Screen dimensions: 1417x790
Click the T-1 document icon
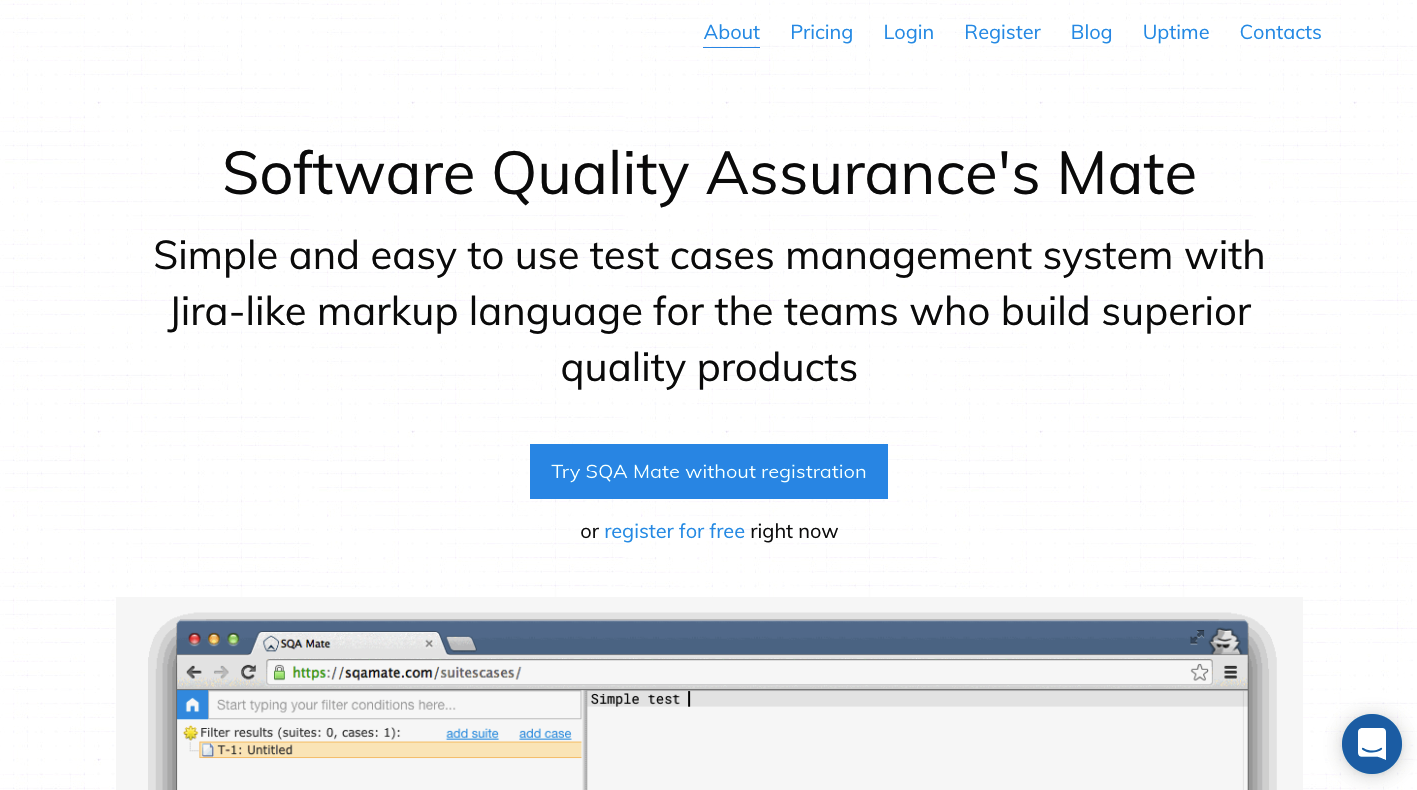pyautogui.click(x=208, y=750)
